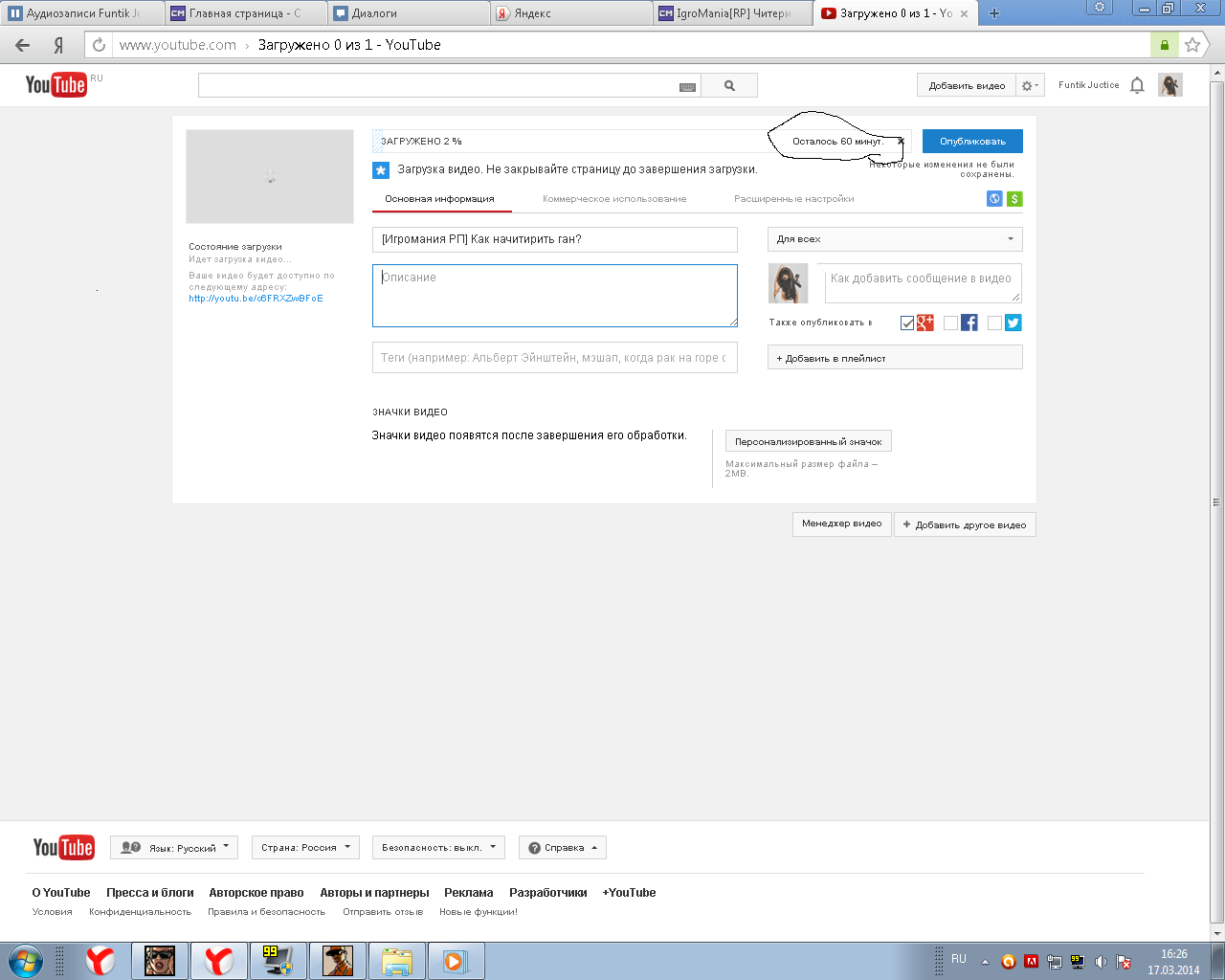Reload the page with refresh icon
Viewport: 1225px width, 980px height.
[x=99, y=45]
